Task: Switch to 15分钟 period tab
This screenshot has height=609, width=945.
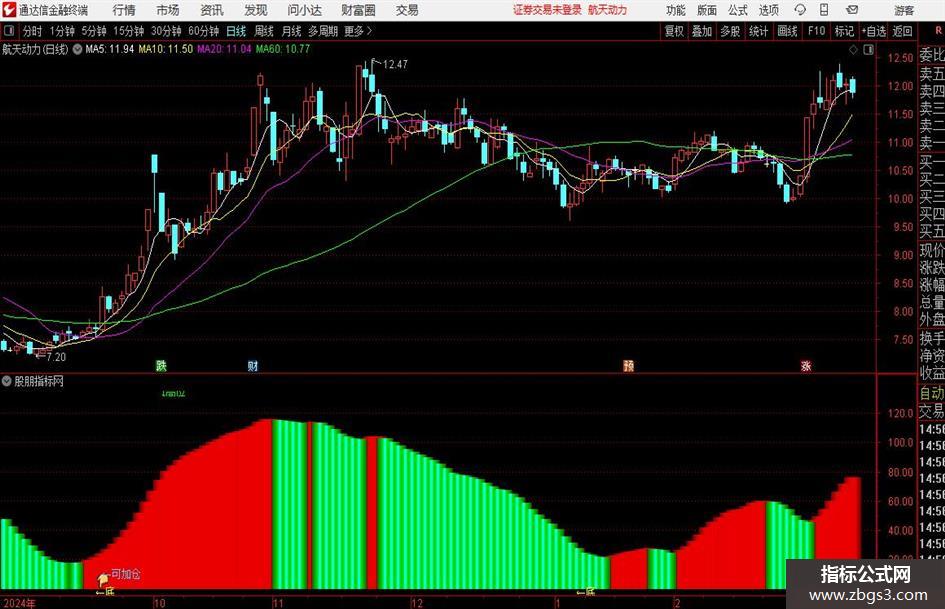Action: click(x=129, y=31)
